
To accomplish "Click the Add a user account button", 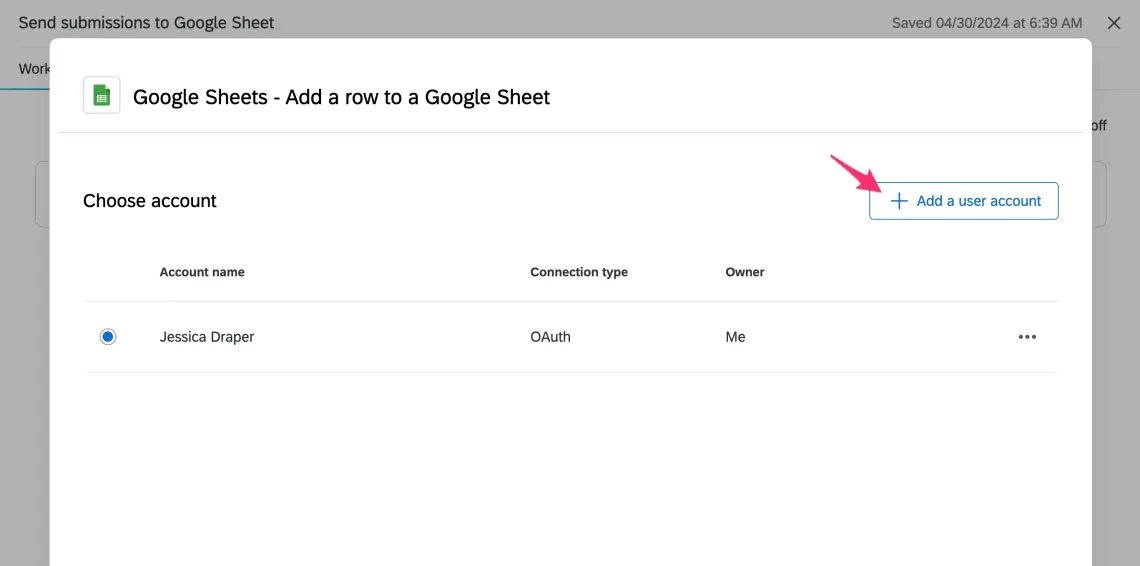I will click(x=963, y=201).
